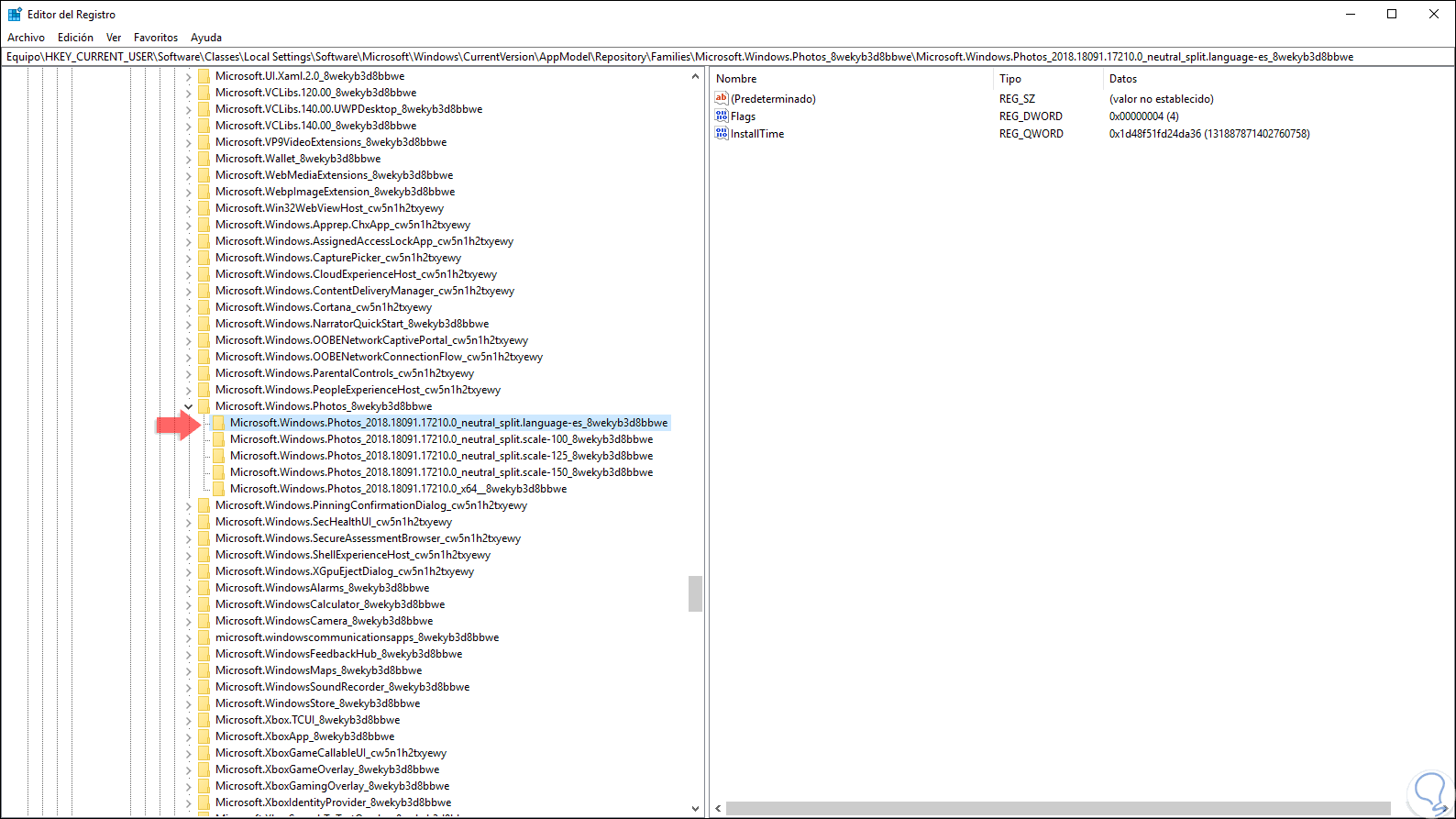Sort values by Datos column header
This screenshot has height=819, width=1456.
click(1279, 79)
